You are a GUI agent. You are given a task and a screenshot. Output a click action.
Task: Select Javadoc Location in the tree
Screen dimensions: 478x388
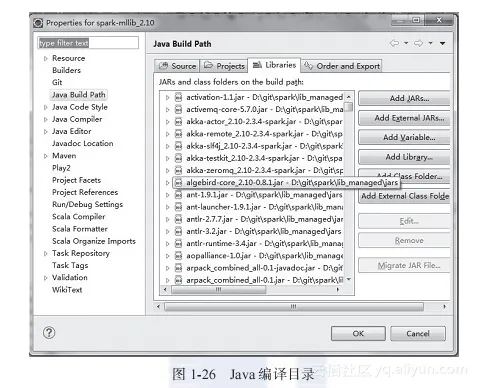click(x=83, y=143)
